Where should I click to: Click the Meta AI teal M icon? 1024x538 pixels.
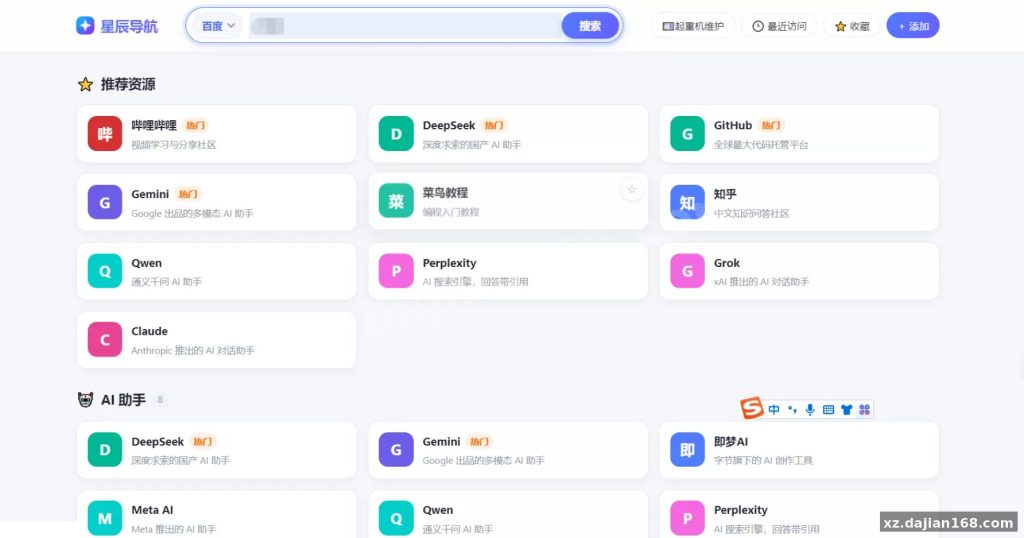(104, 518)
